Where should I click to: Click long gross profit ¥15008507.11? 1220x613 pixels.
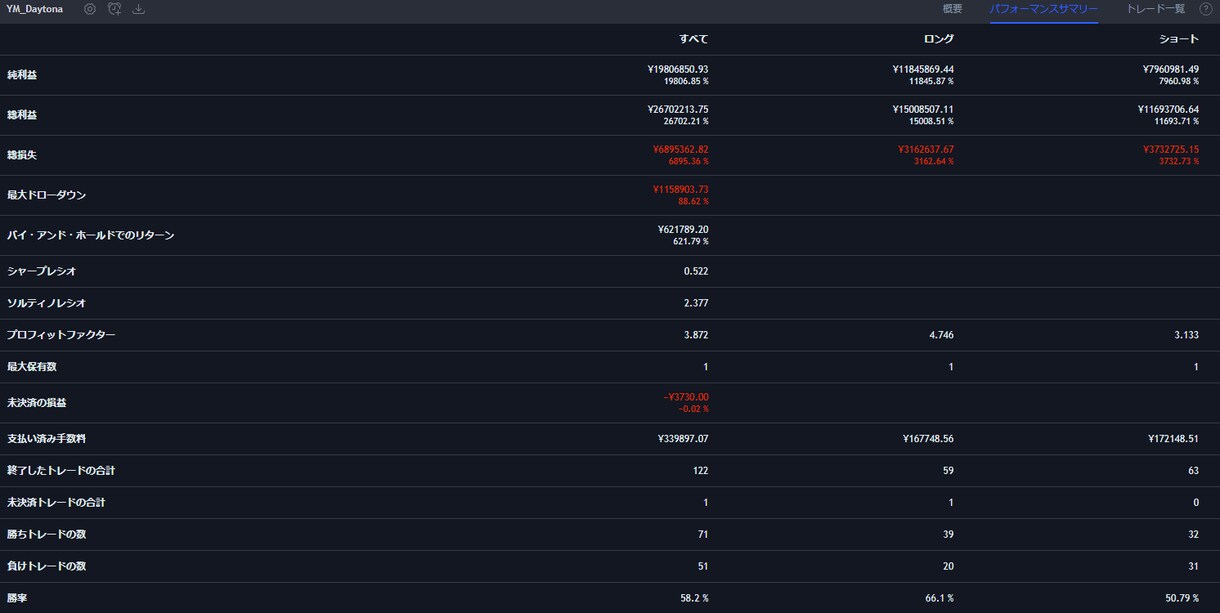[923, 109]
